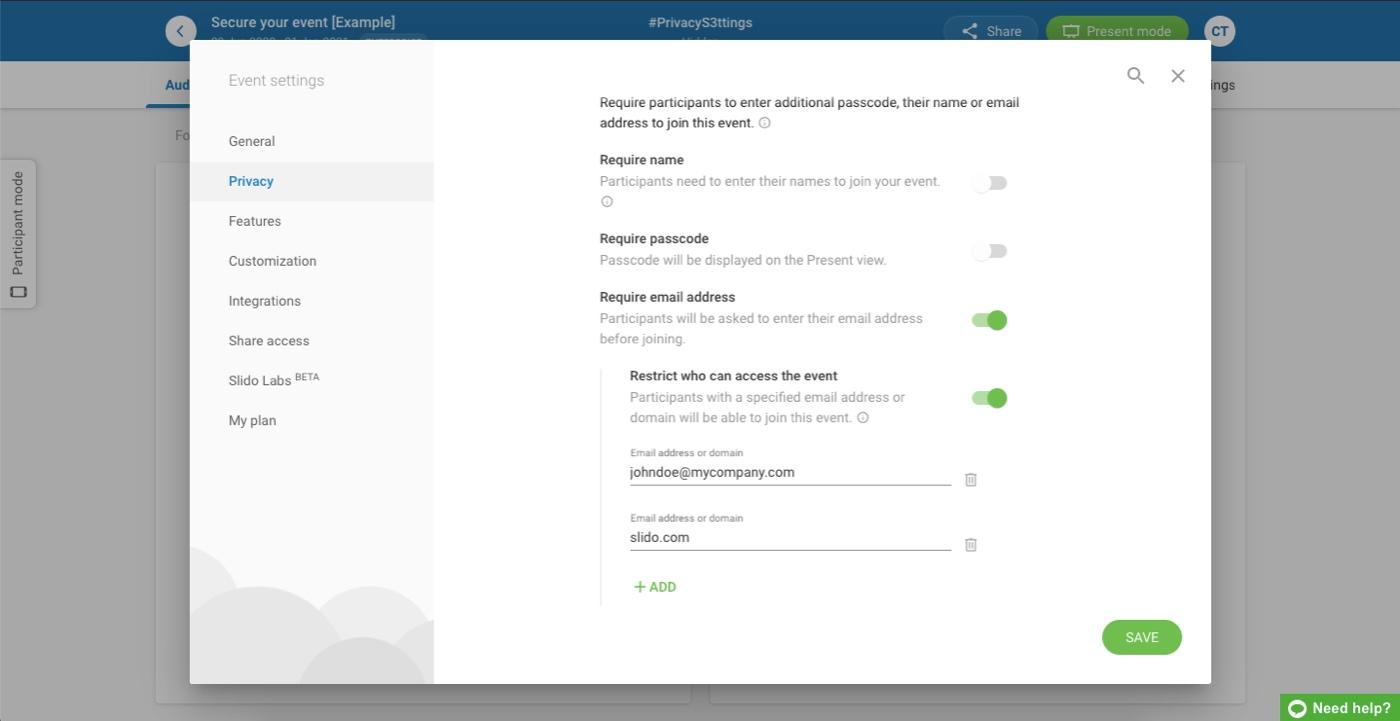Open the Need help? chat widget
Screen dimensions: 1400x721
coord(1340,708)
